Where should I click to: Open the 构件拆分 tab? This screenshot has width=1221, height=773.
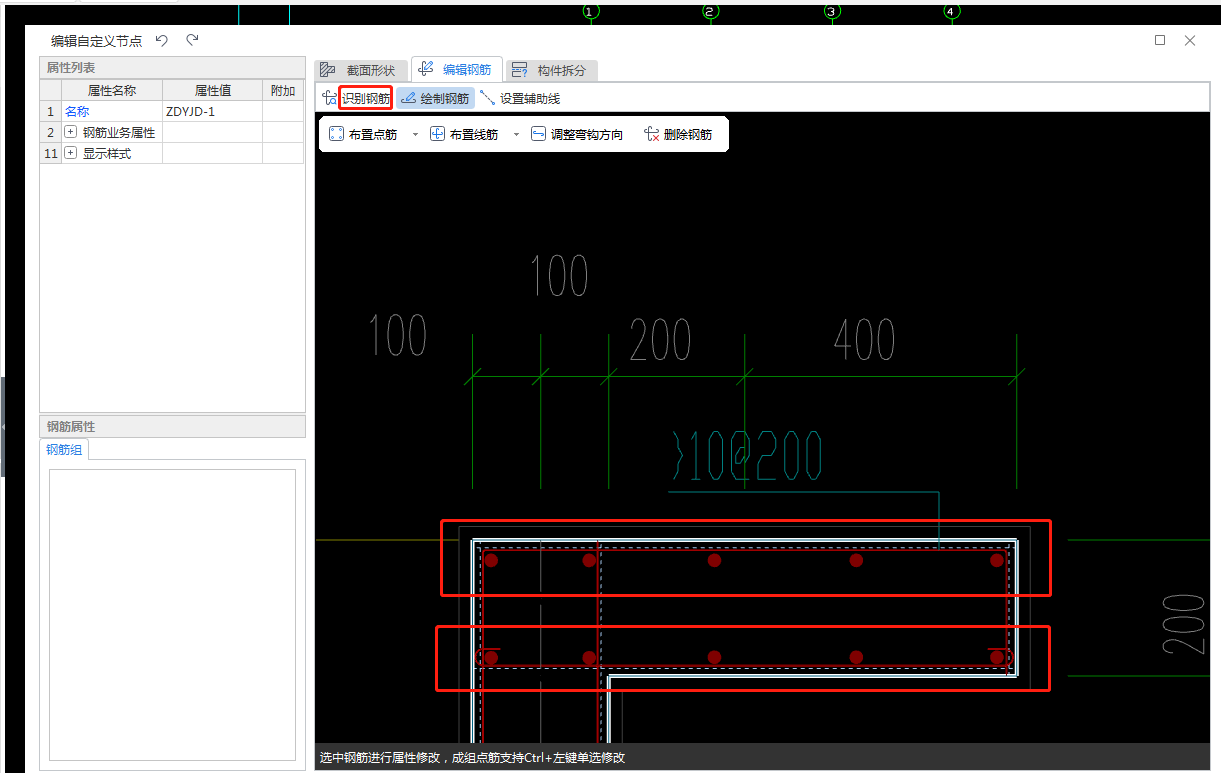pos(551,70)
